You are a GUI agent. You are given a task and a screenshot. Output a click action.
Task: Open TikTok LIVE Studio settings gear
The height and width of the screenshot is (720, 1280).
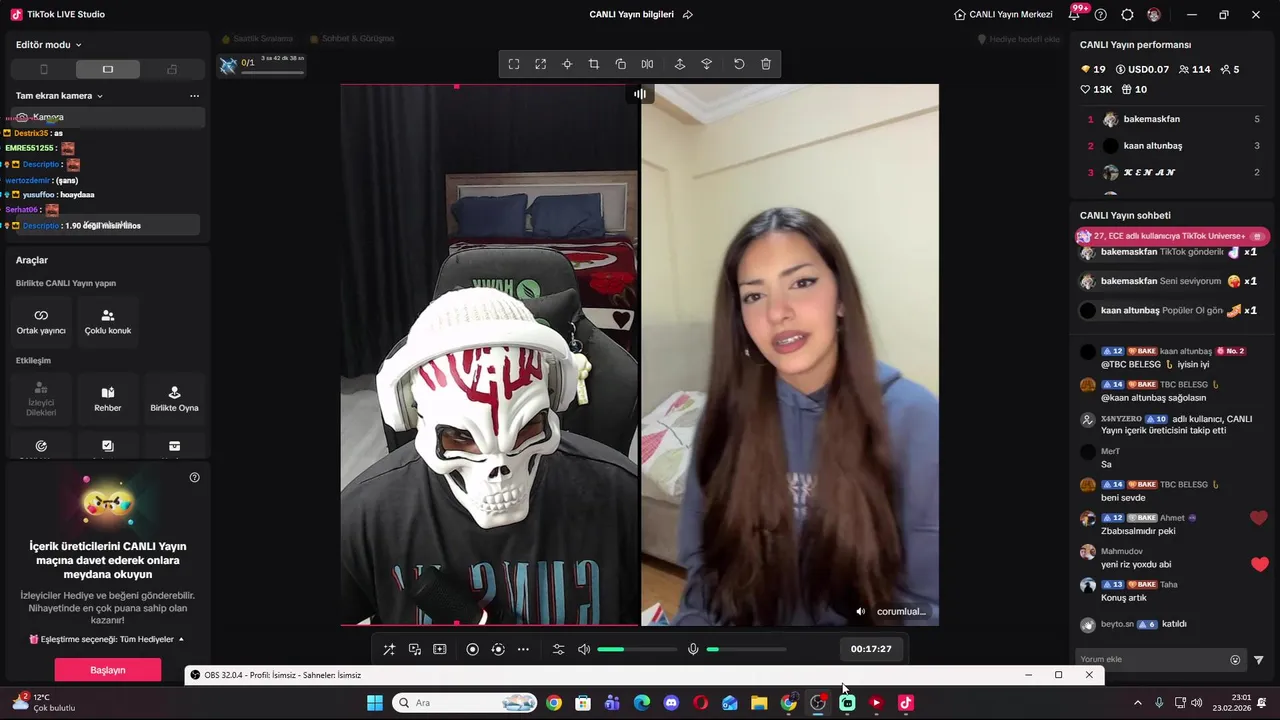tap(1127, 15)
